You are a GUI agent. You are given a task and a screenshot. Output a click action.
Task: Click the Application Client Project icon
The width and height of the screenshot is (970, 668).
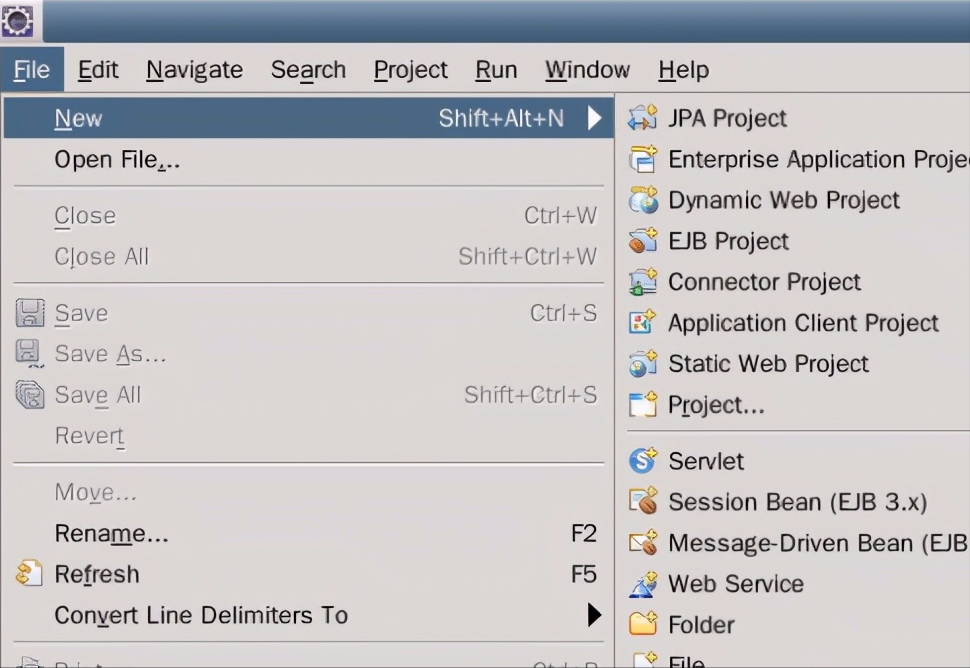643,322
